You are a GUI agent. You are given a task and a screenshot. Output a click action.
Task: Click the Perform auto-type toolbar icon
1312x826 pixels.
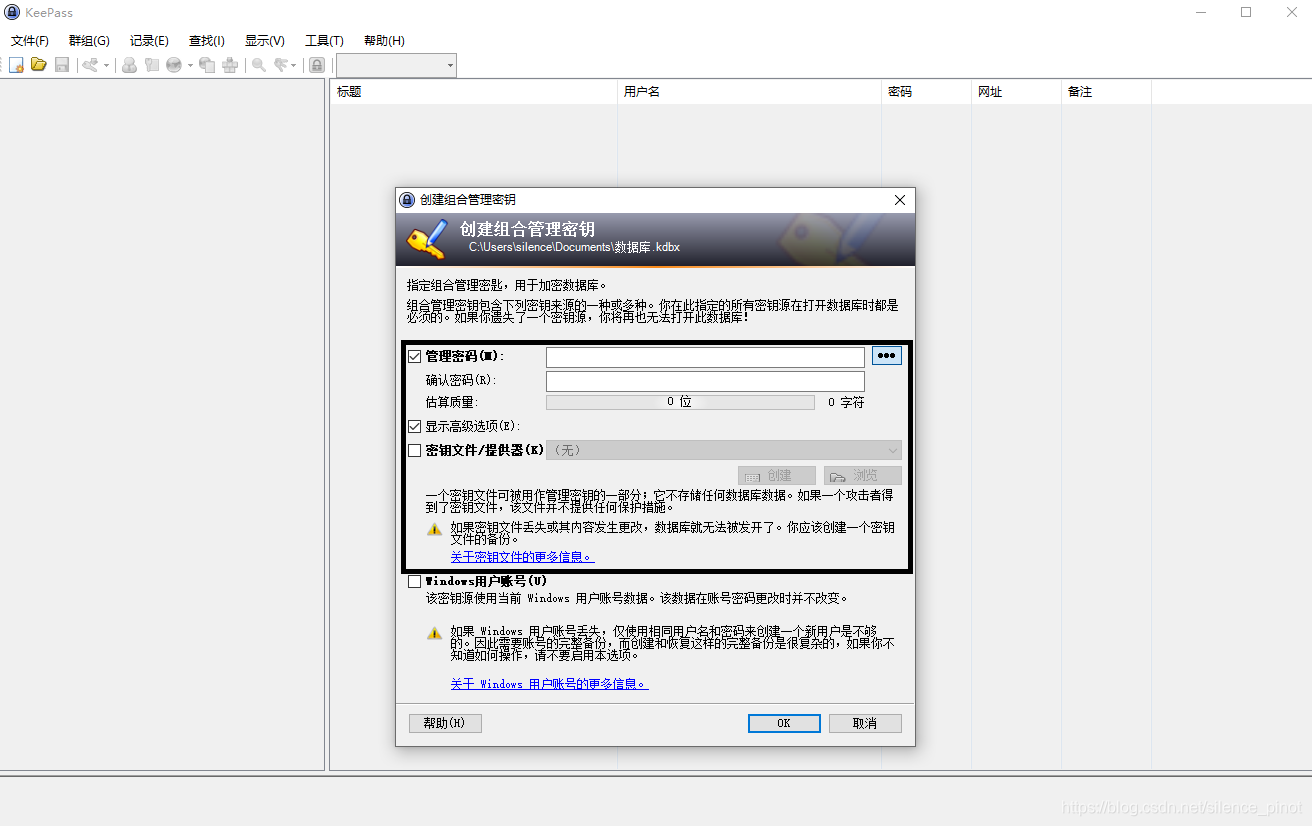(230, 65)
